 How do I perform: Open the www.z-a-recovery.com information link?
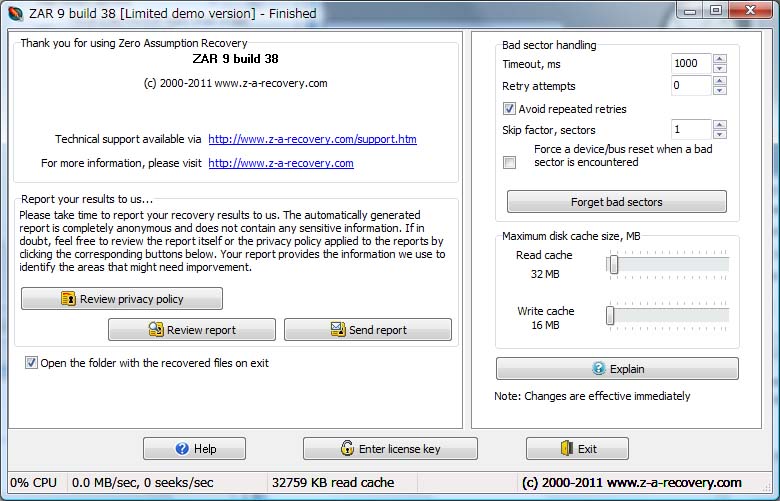point(281,163)
